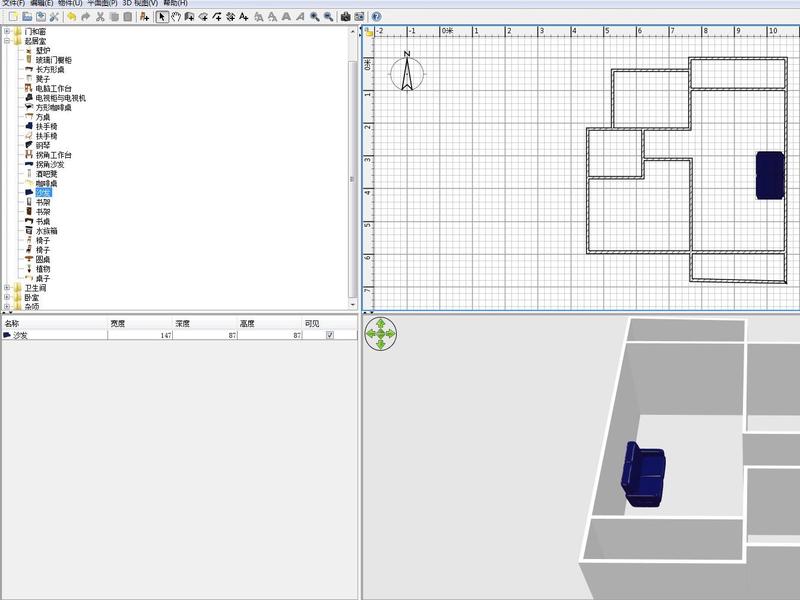Click the up arrow of 3D navigation pad
Viewport: 800px width, 600px height.
(380, 323)
